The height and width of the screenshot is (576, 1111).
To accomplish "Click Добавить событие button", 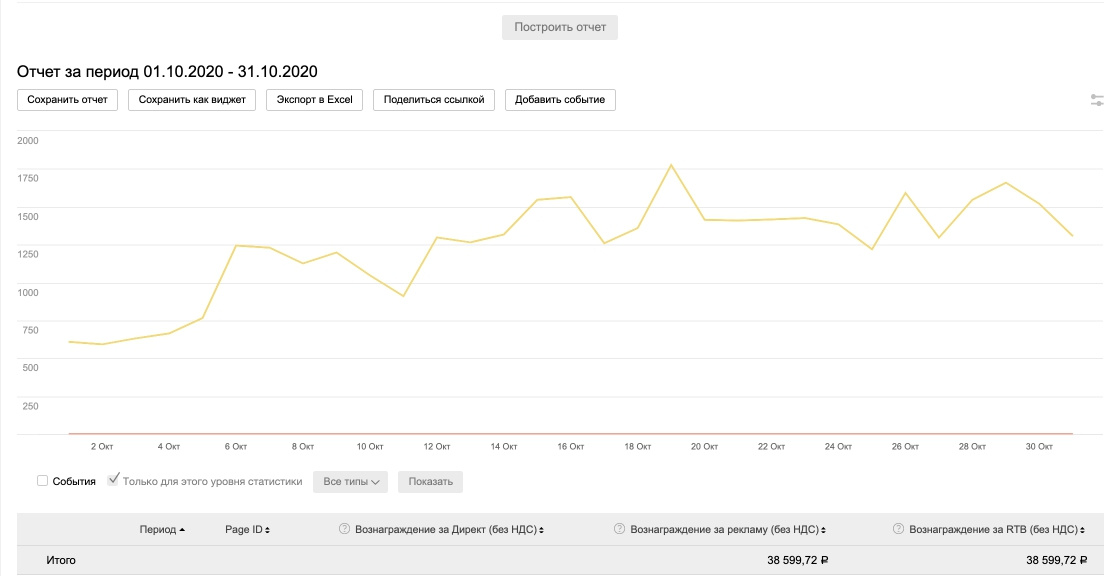I will 560,100.
